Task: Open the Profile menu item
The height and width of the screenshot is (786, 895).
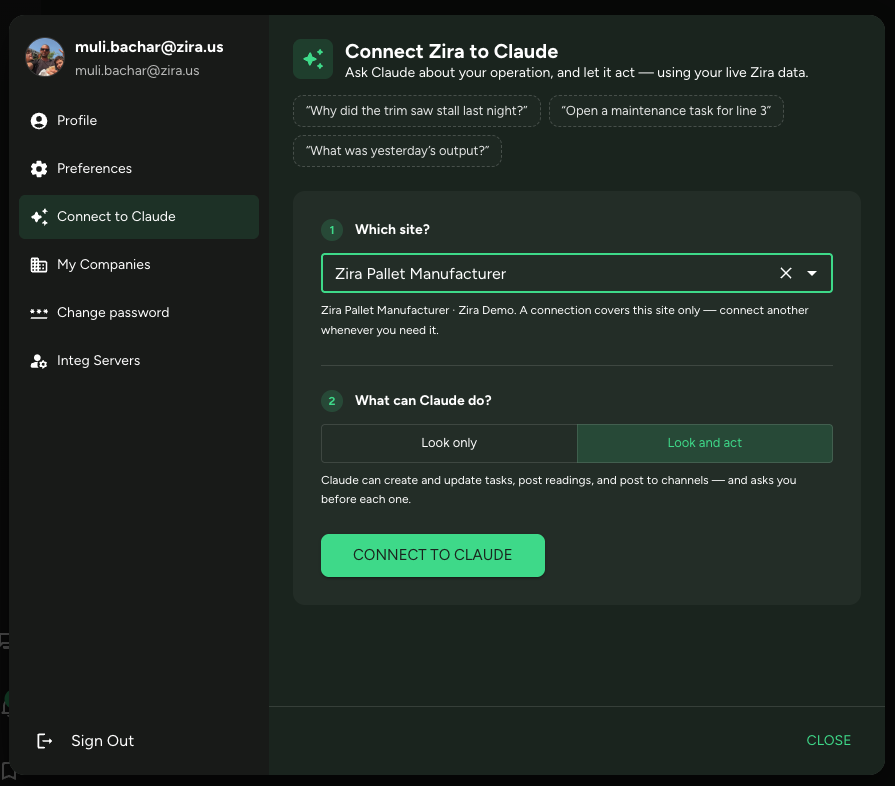Action: [139, 120]
